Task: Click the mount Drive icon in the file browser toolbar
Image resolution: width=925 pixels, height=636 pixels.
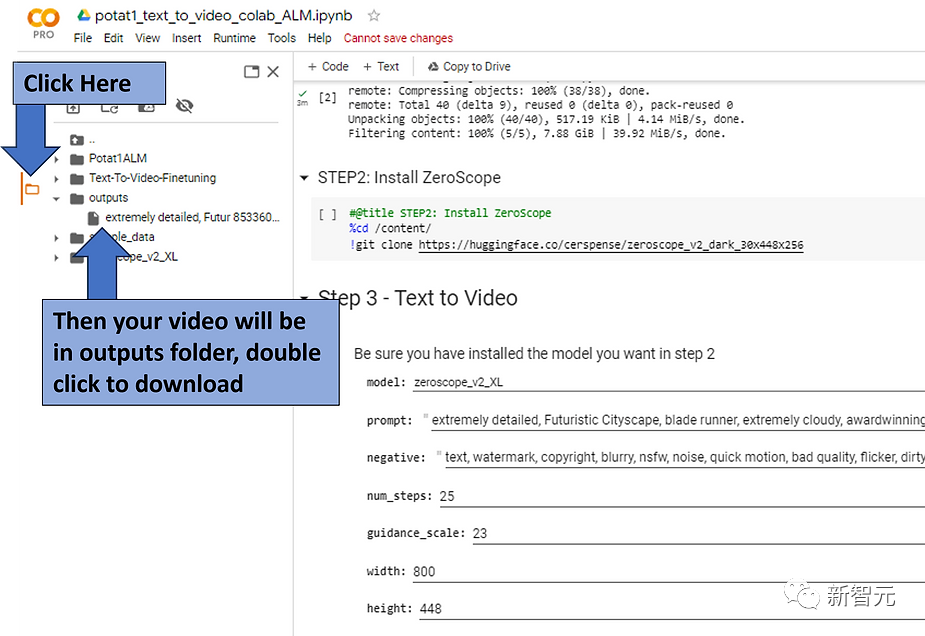Action: click(146, 109)
